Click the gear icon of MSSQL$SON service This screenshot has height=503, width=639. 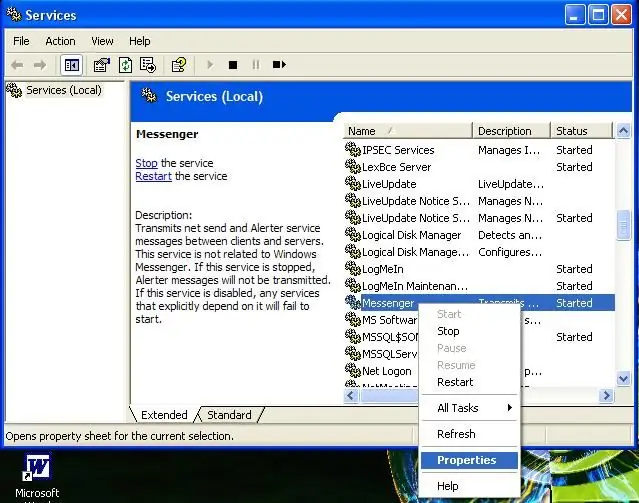(x=353, y=337)
